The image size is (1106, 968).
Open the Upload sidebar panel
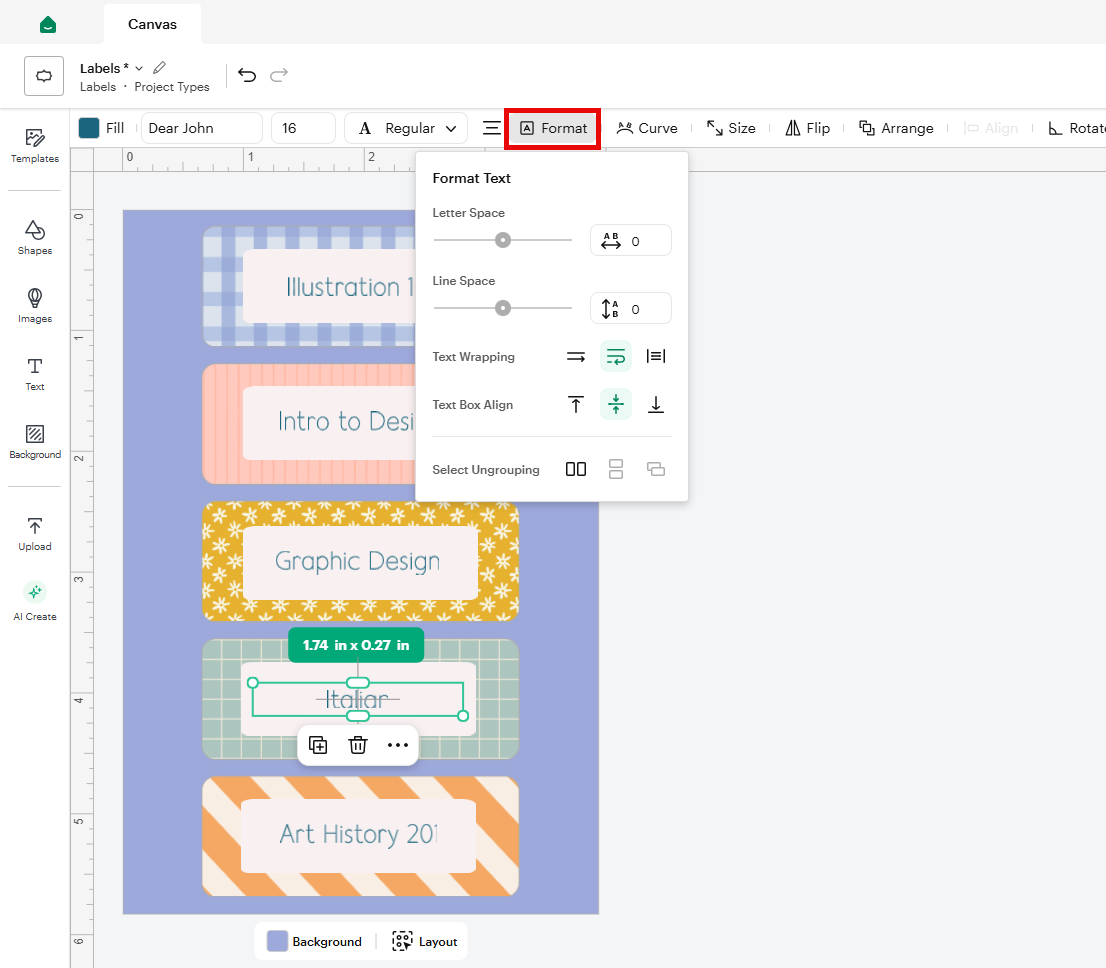(x=35, y=534)
